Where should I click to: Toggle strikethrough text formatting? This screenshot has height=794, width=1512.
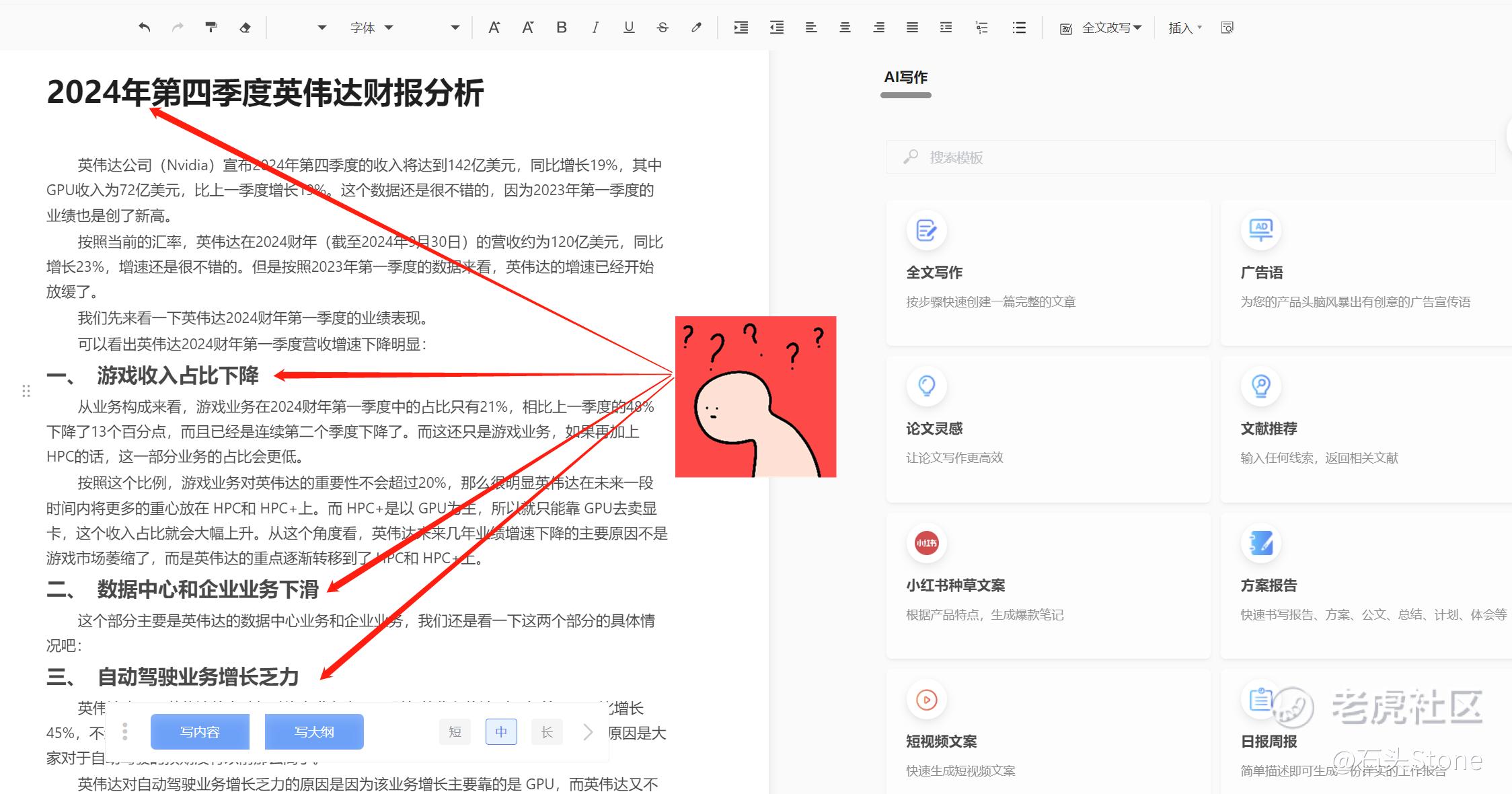[663, 28]
